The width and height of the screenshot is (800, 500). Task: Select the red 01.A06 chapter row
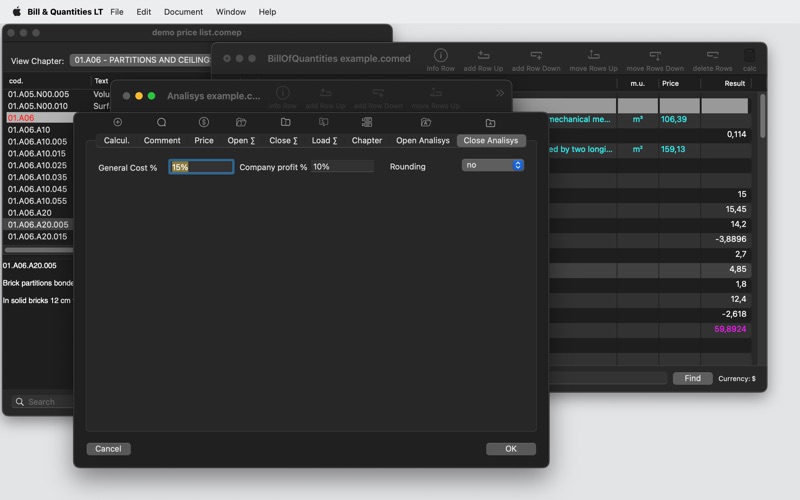click(x=38, y=118)
